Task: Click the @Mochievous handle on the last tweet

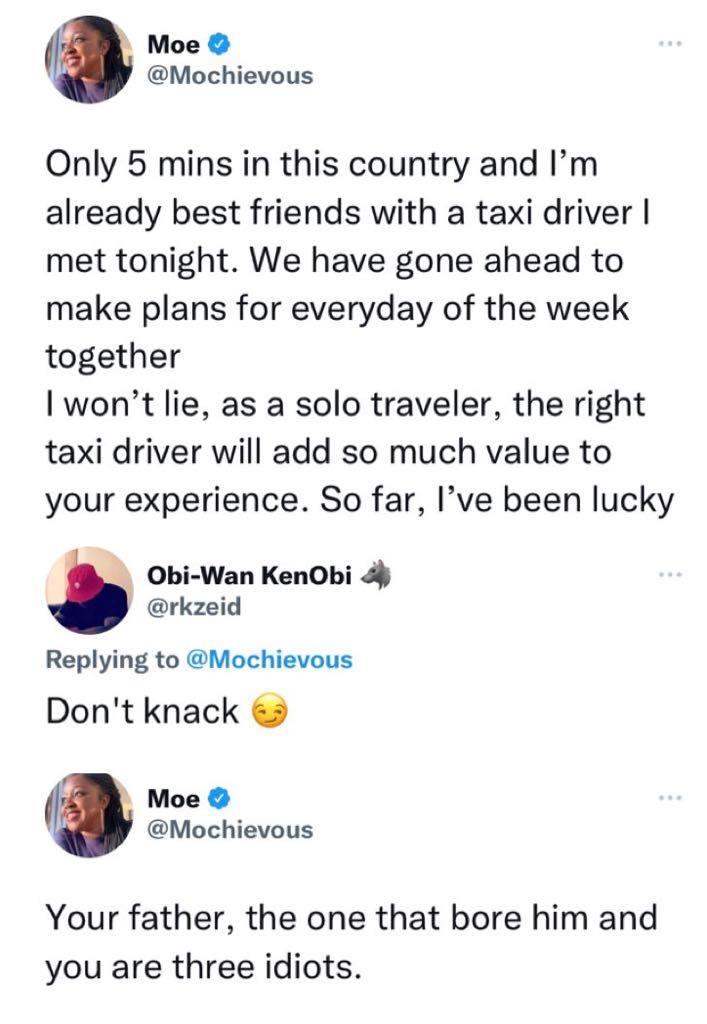Action: (229, 829)
